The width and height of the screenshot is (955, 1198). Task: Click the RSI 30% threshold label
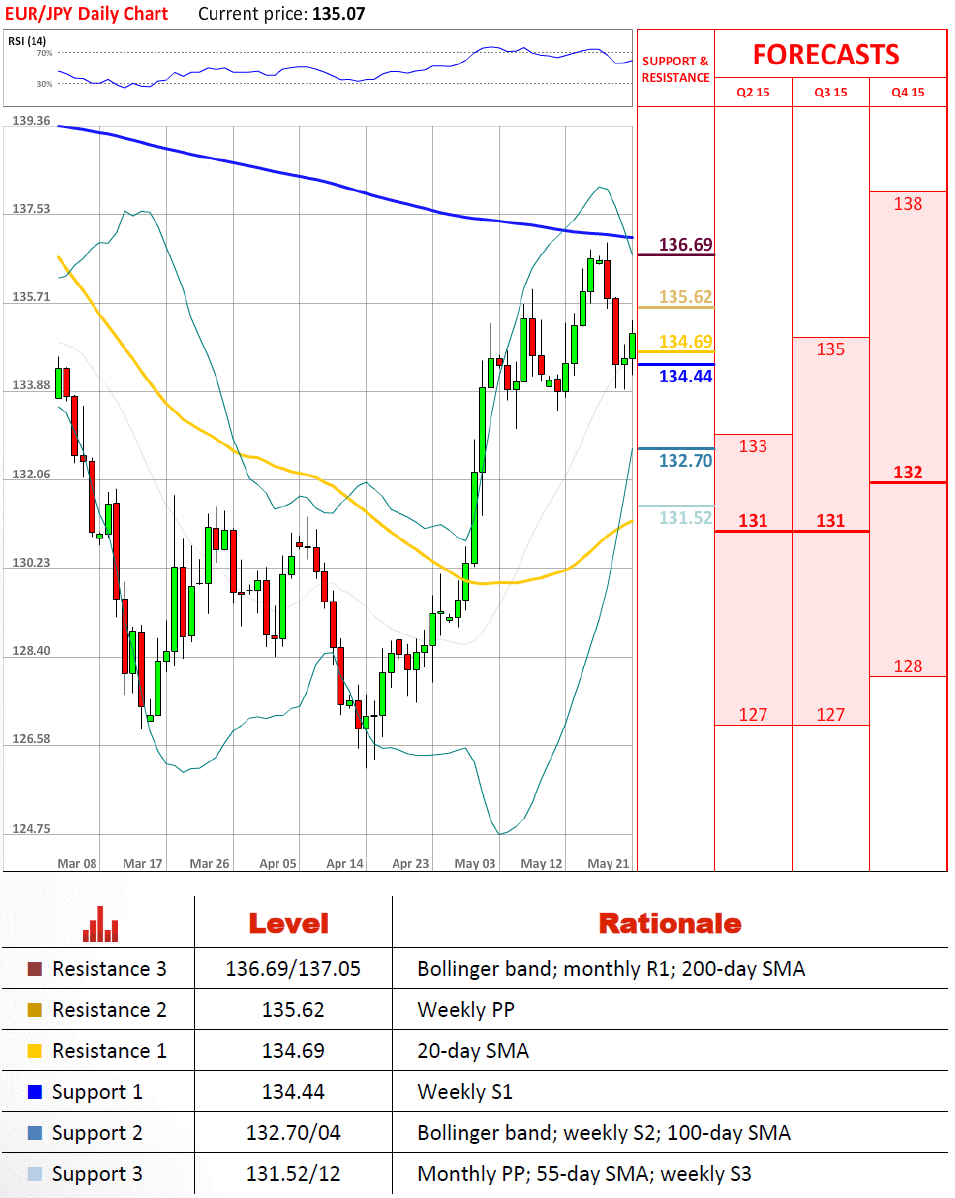tap(44, 84)
